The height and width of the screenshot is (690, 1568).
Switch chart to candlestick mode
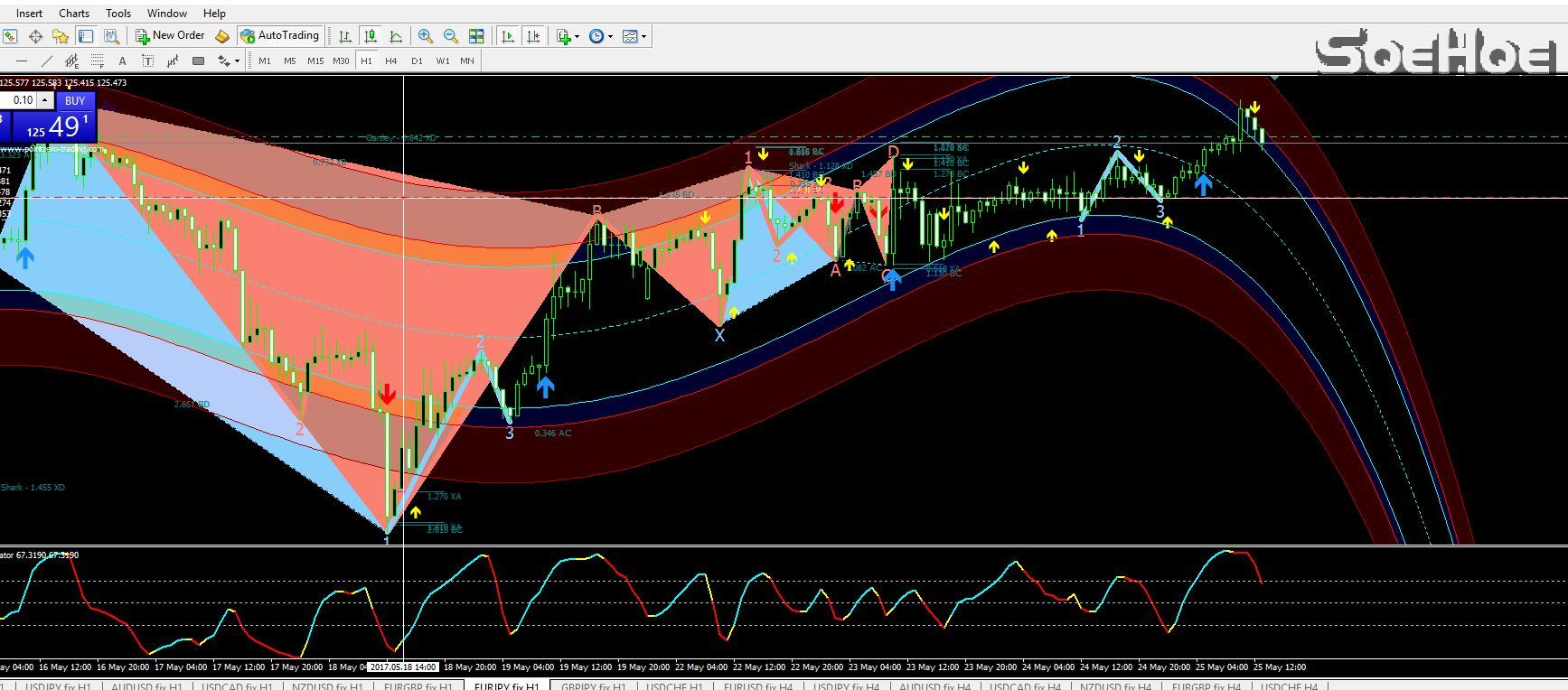pyautogui.click(x=371, y=36)
